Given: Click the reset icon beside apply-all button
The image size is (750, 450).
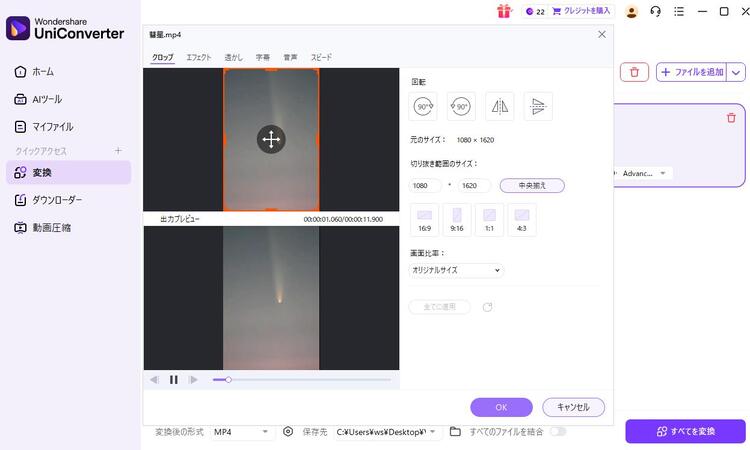Looking at the screenshot, I should [x=487, y=307].
